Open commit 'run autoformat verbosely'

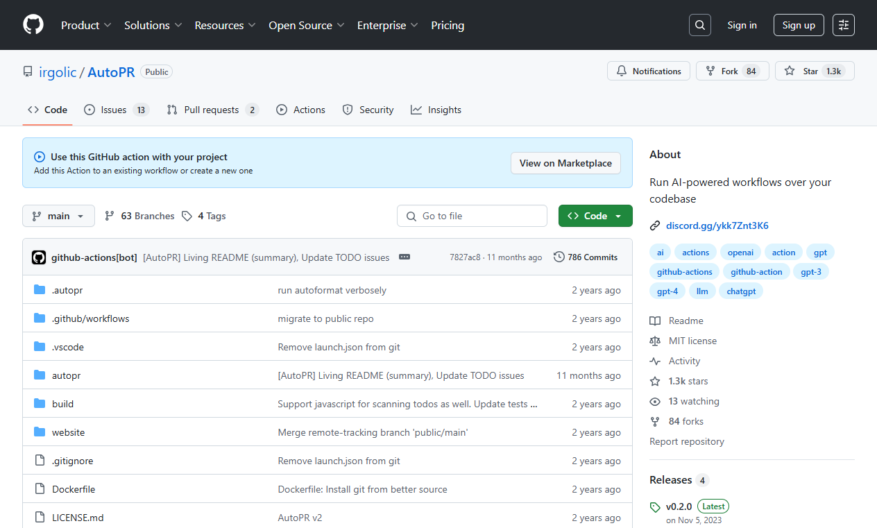coord(332,290)
